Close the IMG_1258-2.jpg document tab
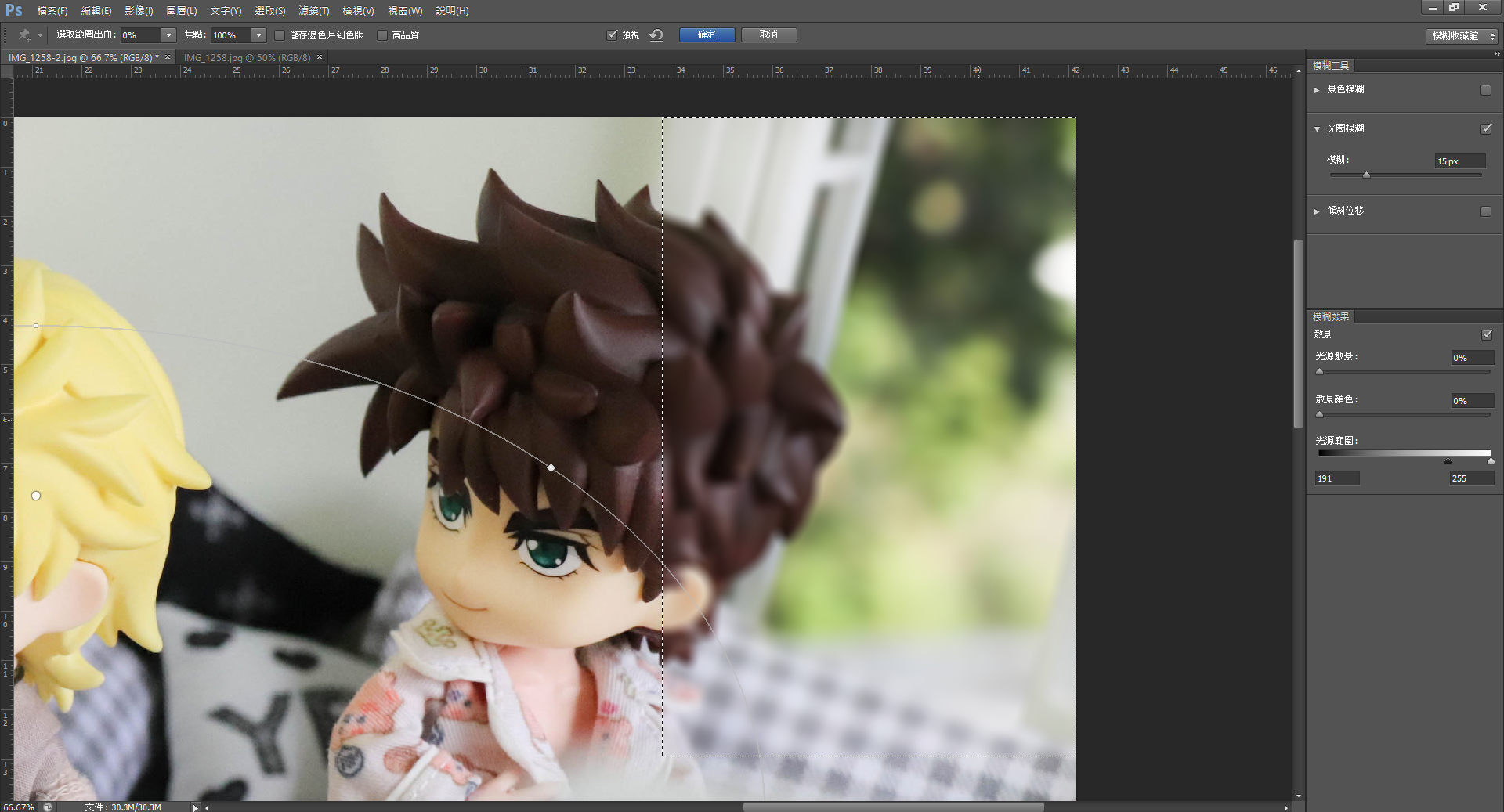The image size is (1504, 812). point(168,57)
